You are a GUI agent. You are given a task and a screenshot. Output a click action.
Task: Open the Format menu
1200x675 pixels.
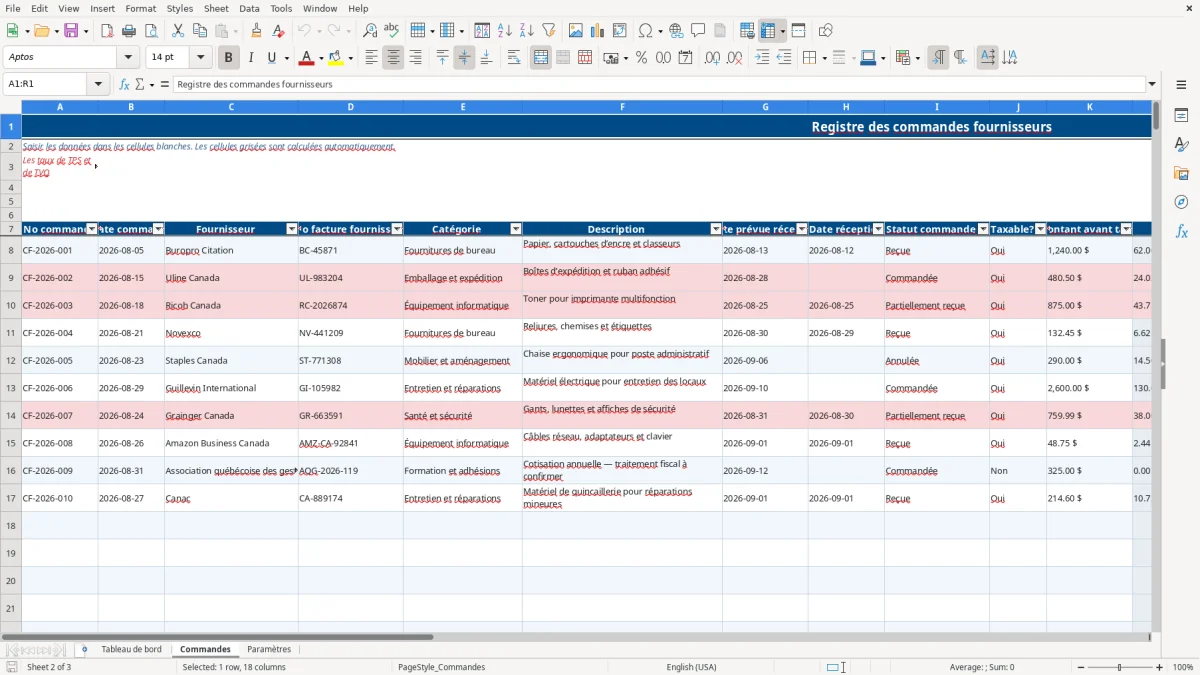coord(140,8)
